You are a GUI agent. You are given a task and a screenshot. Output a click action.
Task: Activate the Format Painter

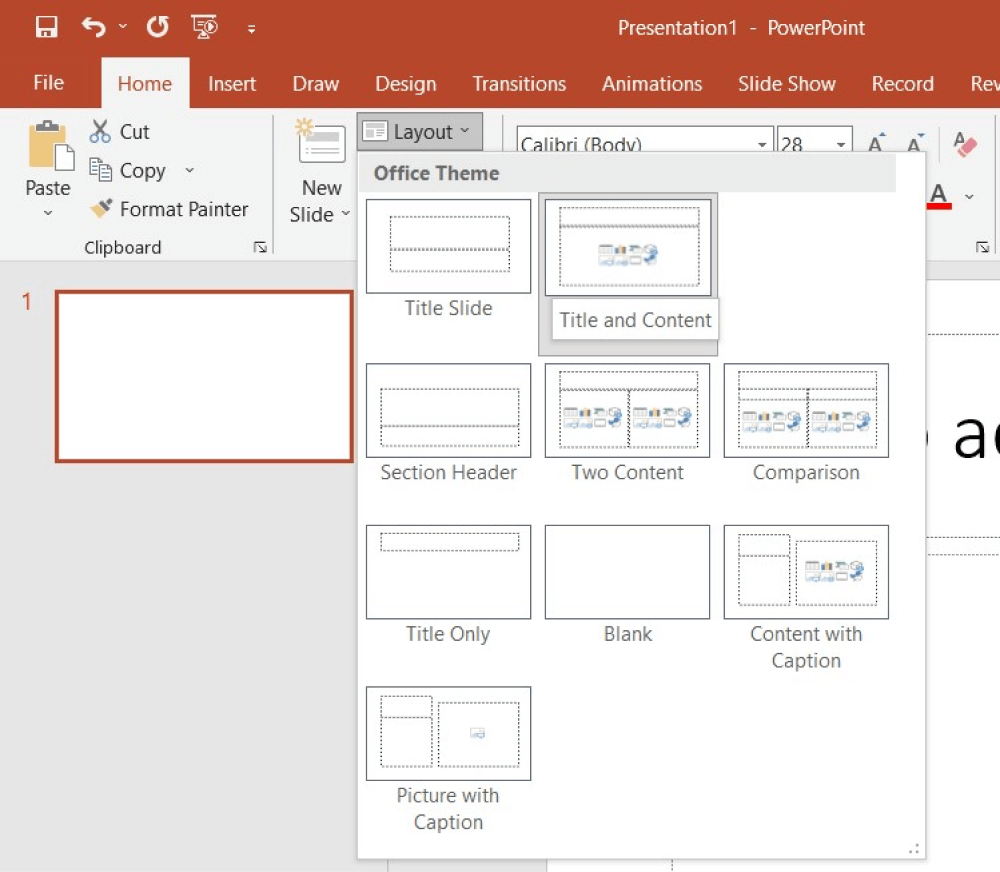(x=101, y=209)
